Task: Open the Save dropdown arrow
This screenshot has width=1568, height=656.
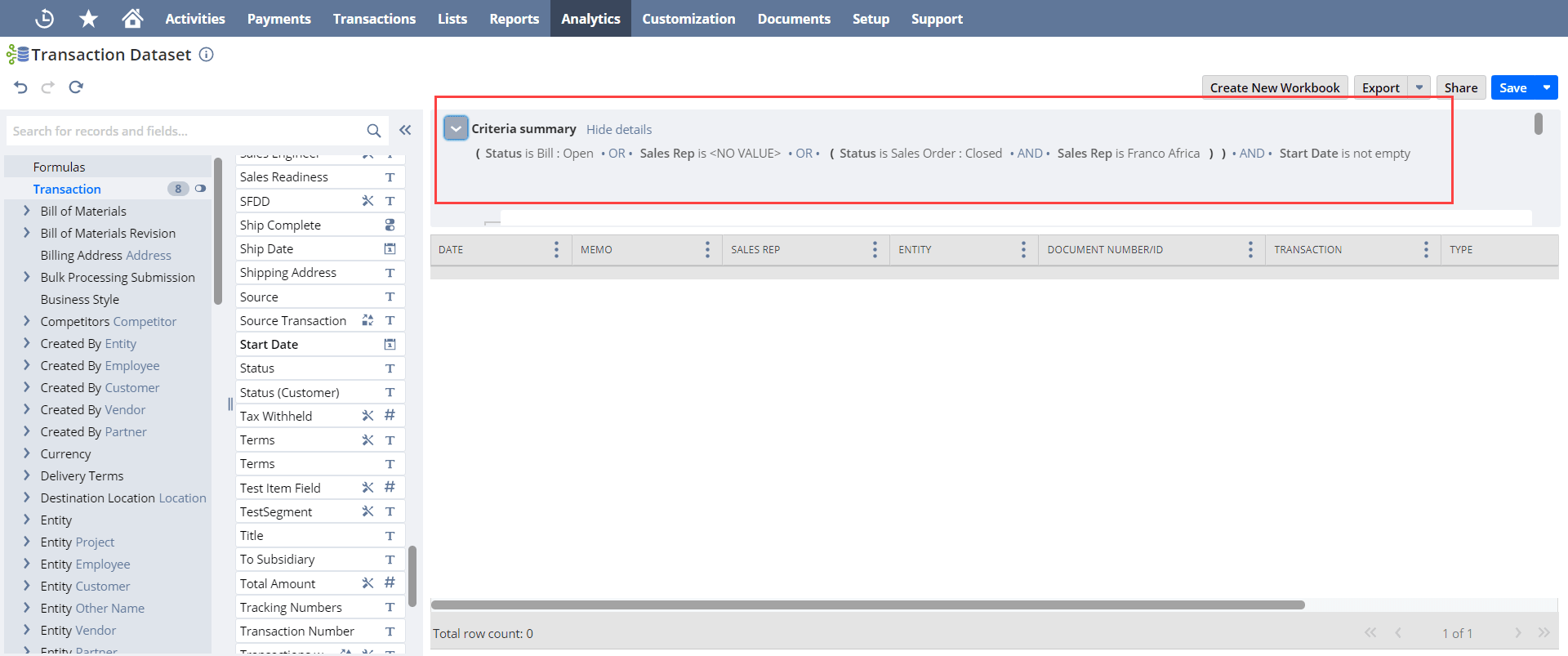Action: 1547,87
